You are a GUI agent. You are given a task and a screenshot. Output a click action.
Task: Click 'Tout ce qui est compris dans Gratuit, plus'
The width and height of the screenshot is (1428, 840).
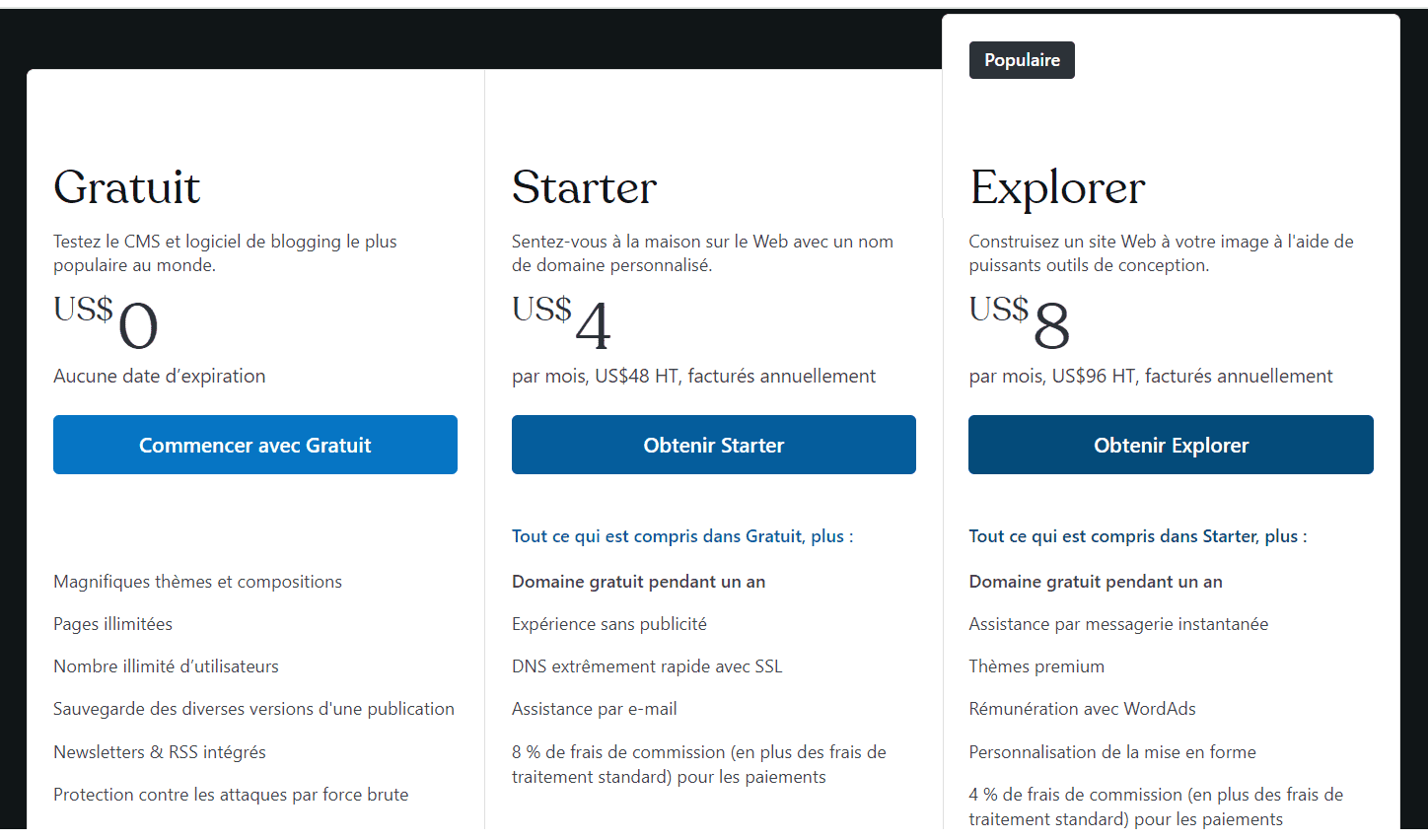(682, 536)
